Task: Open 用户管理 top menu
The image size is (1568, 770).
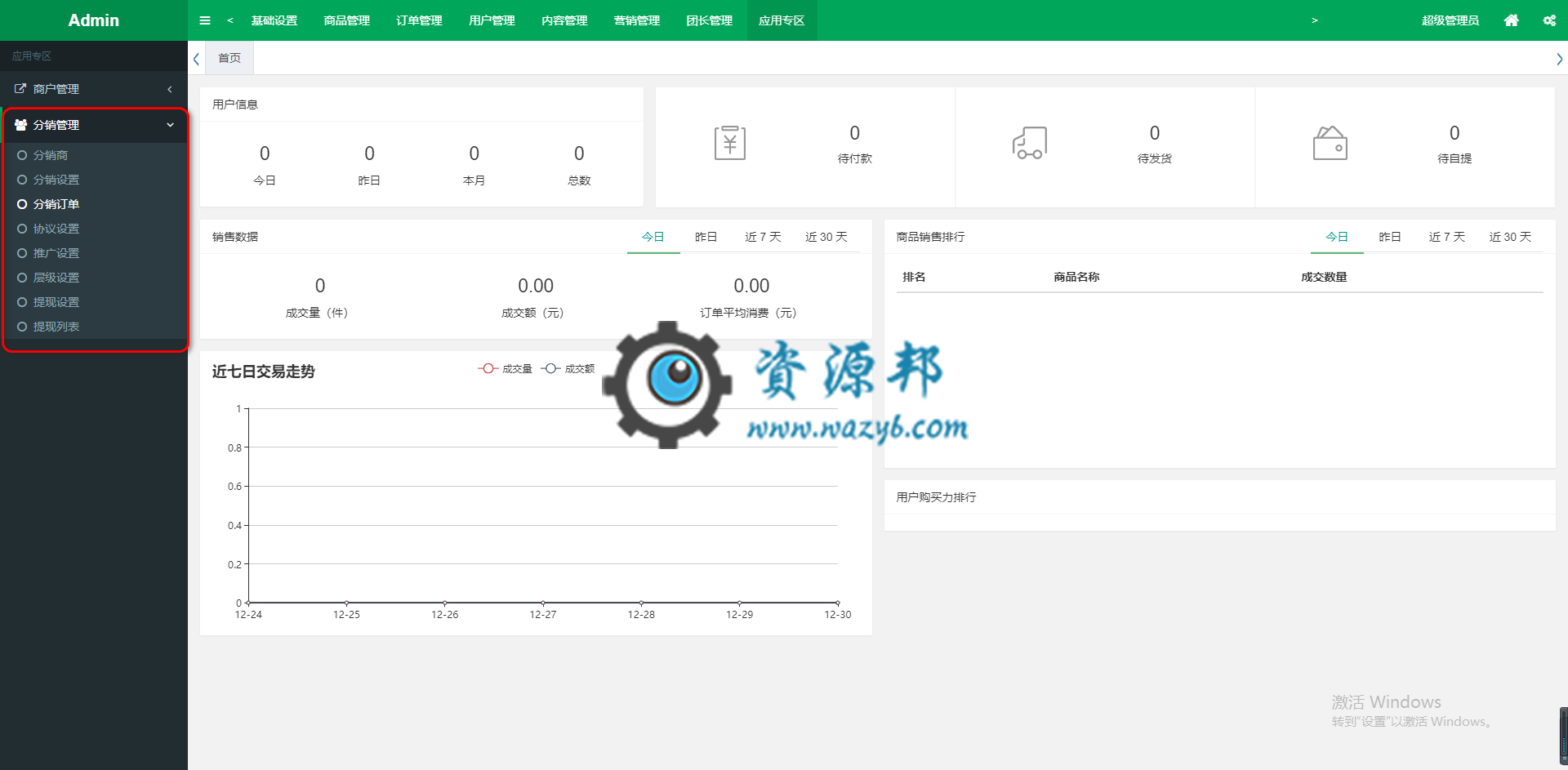Action: 492,20
